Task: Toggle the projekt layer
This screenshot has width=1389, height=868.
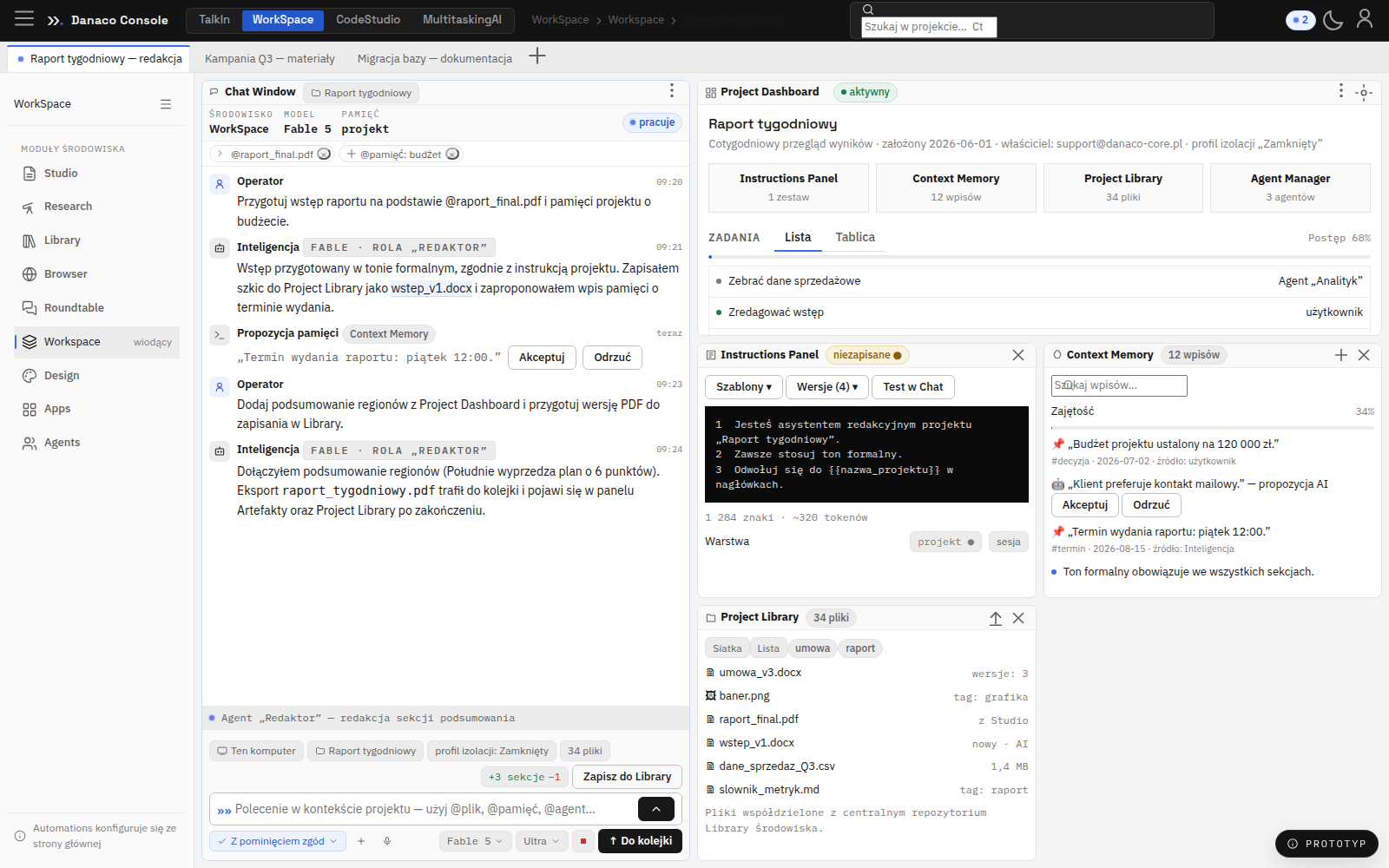Action: [945, 542]
